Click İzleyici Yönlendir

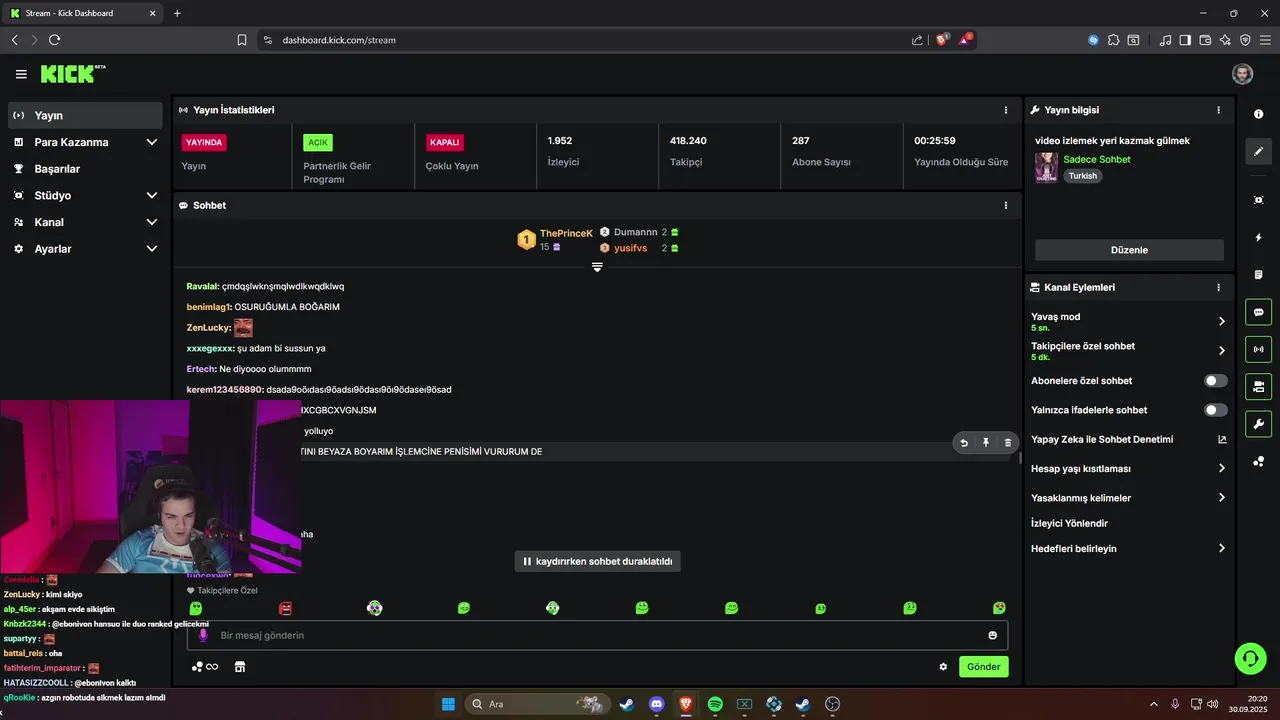point(1069,523)
